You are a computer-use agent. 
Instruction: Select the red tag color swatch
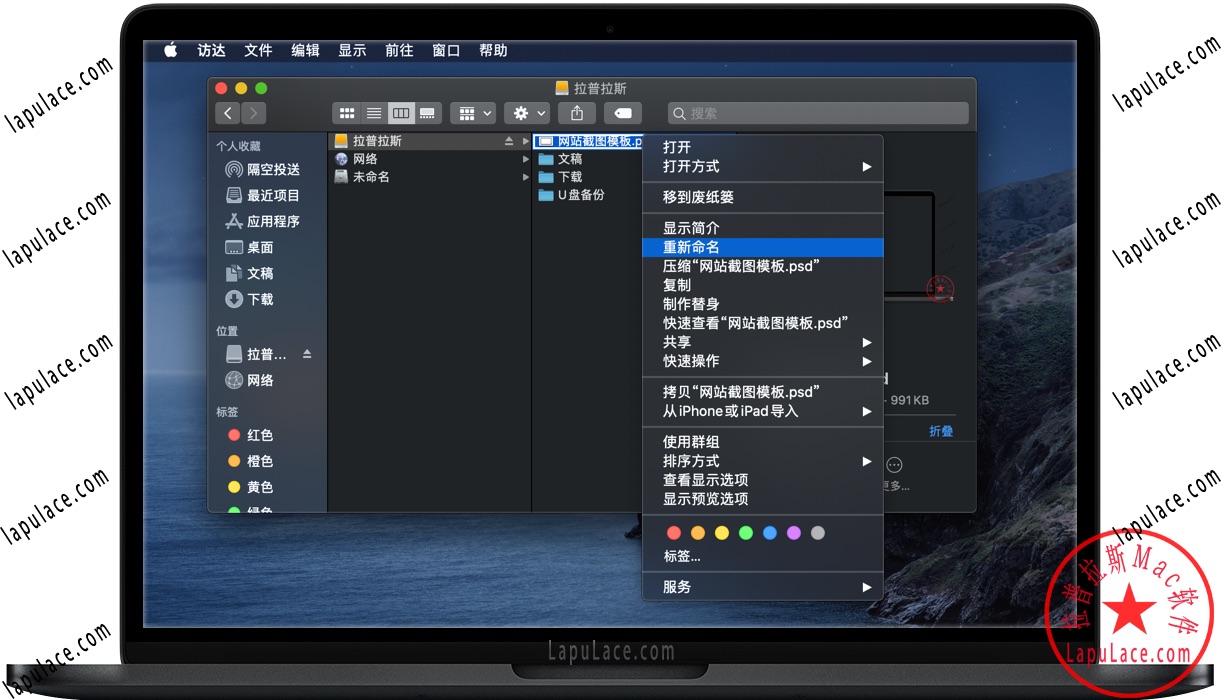tap(673, 532)
